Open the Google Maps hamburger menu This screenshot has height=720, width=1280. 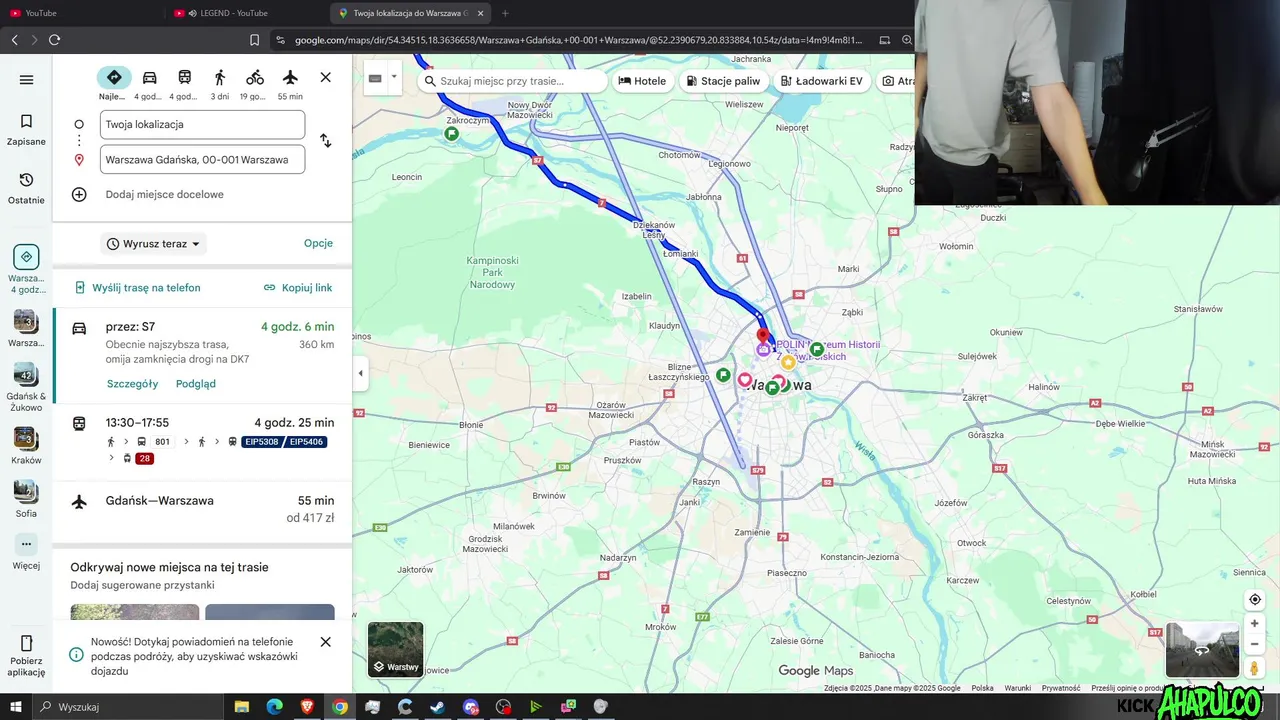point(26,80)
